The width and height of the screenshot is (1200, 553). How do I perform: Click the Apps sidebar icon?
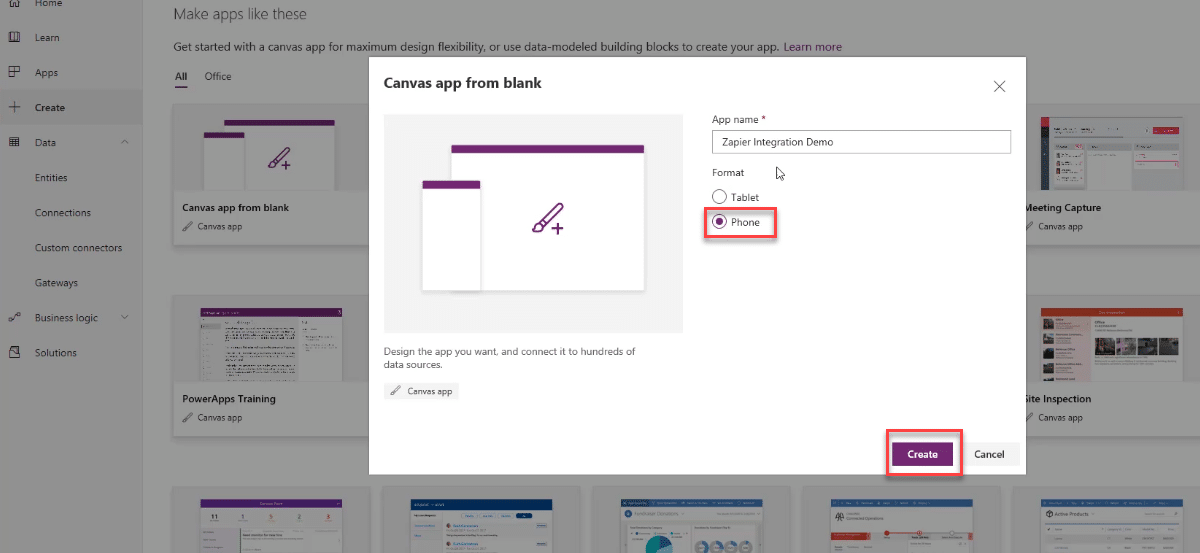[x=14, y=72]
